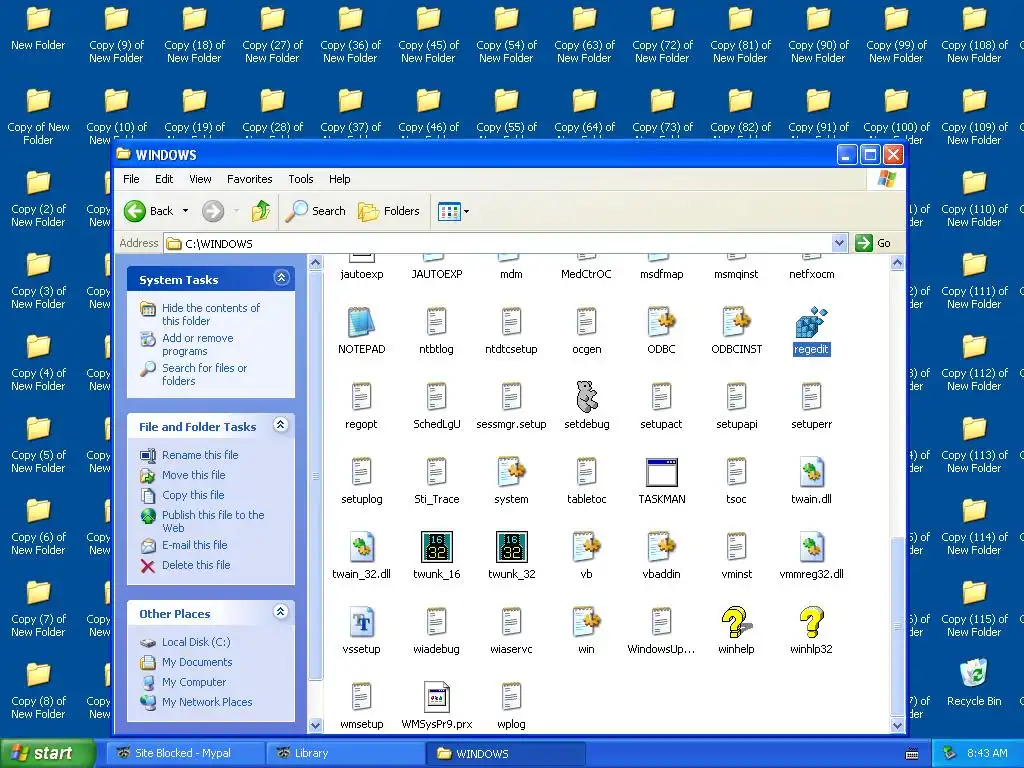The height and width of the screenshot is (768, 1024).
Task: Click Delete this file
Action: point(196,565)
